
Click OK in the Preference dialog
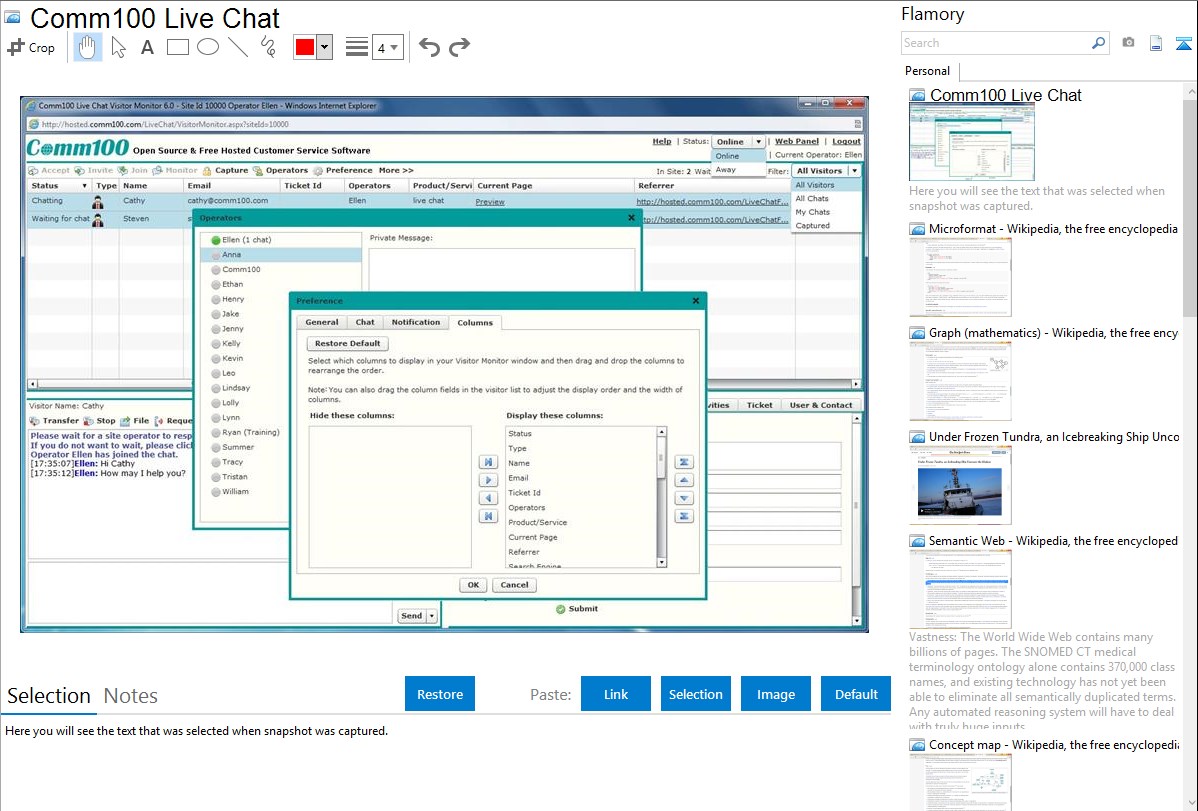click(473, 586)
